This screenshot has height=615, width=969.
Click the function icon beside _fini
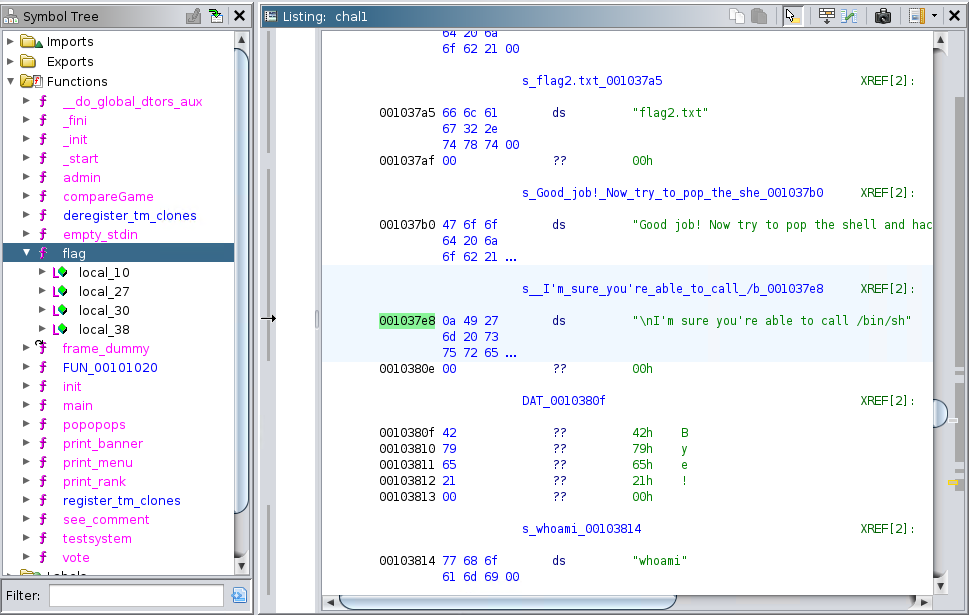43,120
